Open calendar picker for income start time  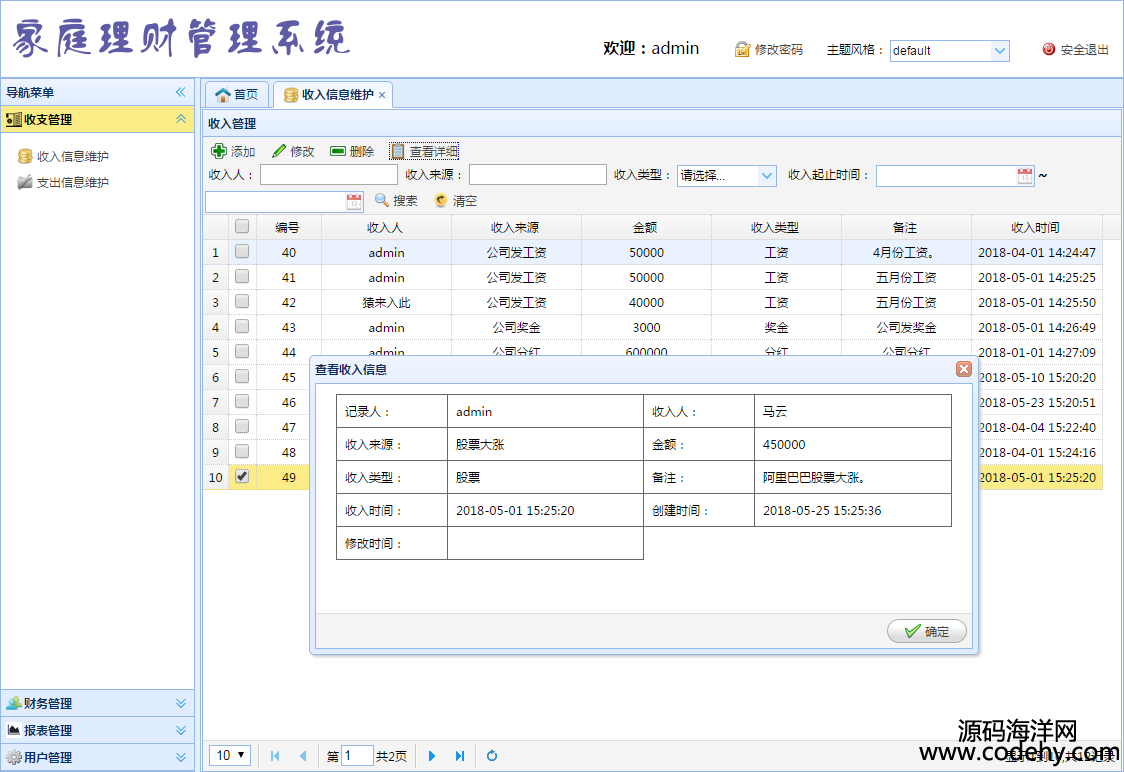[x=1025, y=176]
